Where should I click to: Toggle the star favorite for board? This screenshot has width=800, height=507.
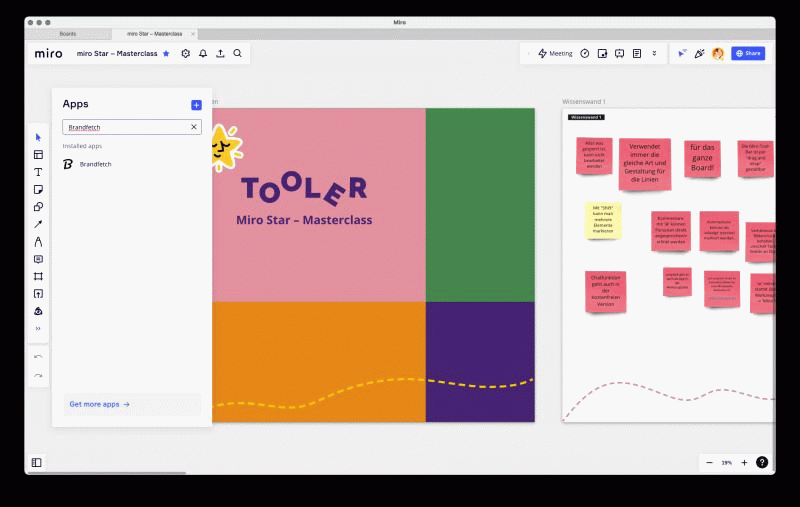(x=166, y=54)
